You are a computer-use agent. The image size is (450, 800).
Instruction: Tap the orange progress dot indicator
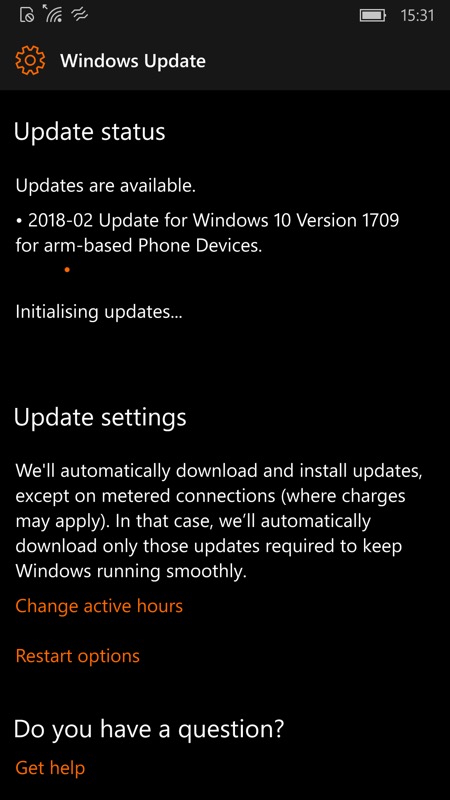(x=67, y=270)
